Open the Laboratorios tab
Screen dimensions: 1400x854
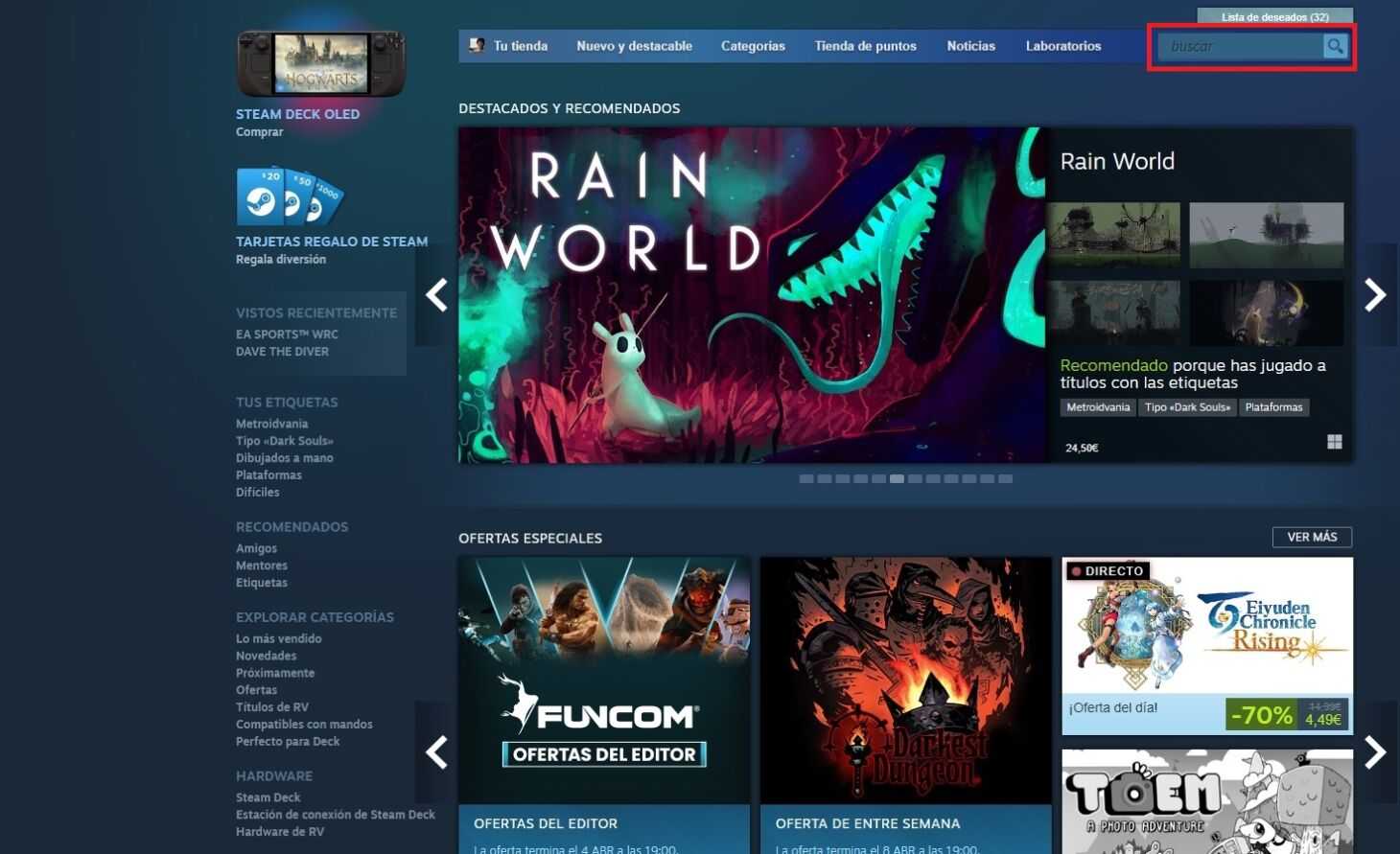[1063, 46]
